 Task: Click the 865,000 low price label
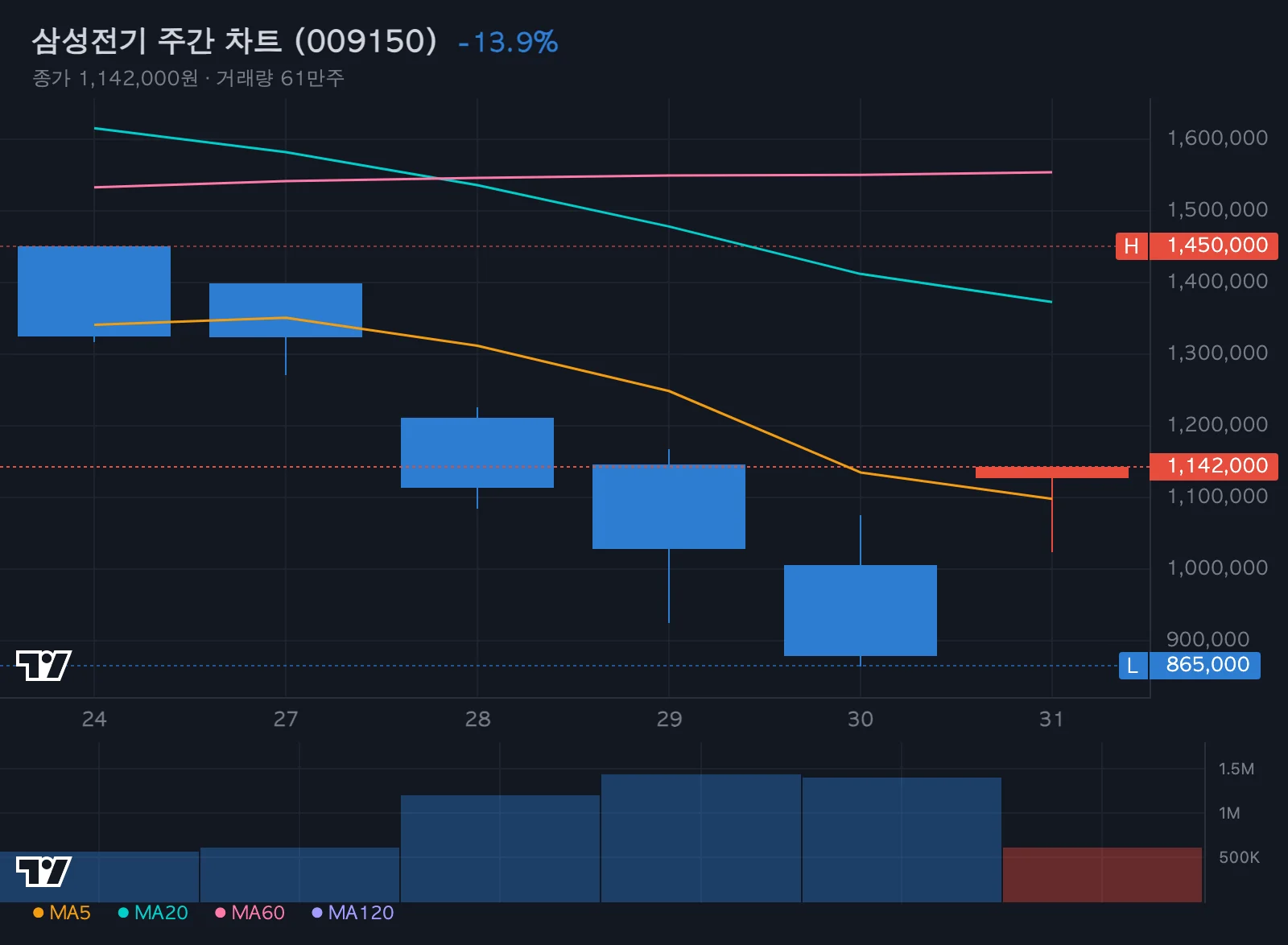[x=1205, y=666]
